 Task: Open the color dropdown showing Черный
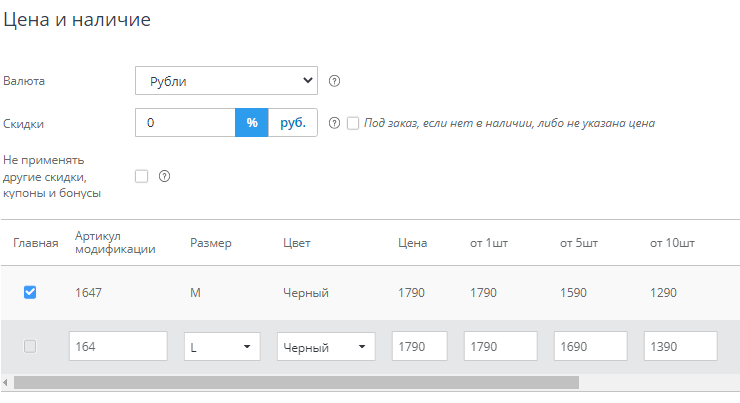click(326, 347)
